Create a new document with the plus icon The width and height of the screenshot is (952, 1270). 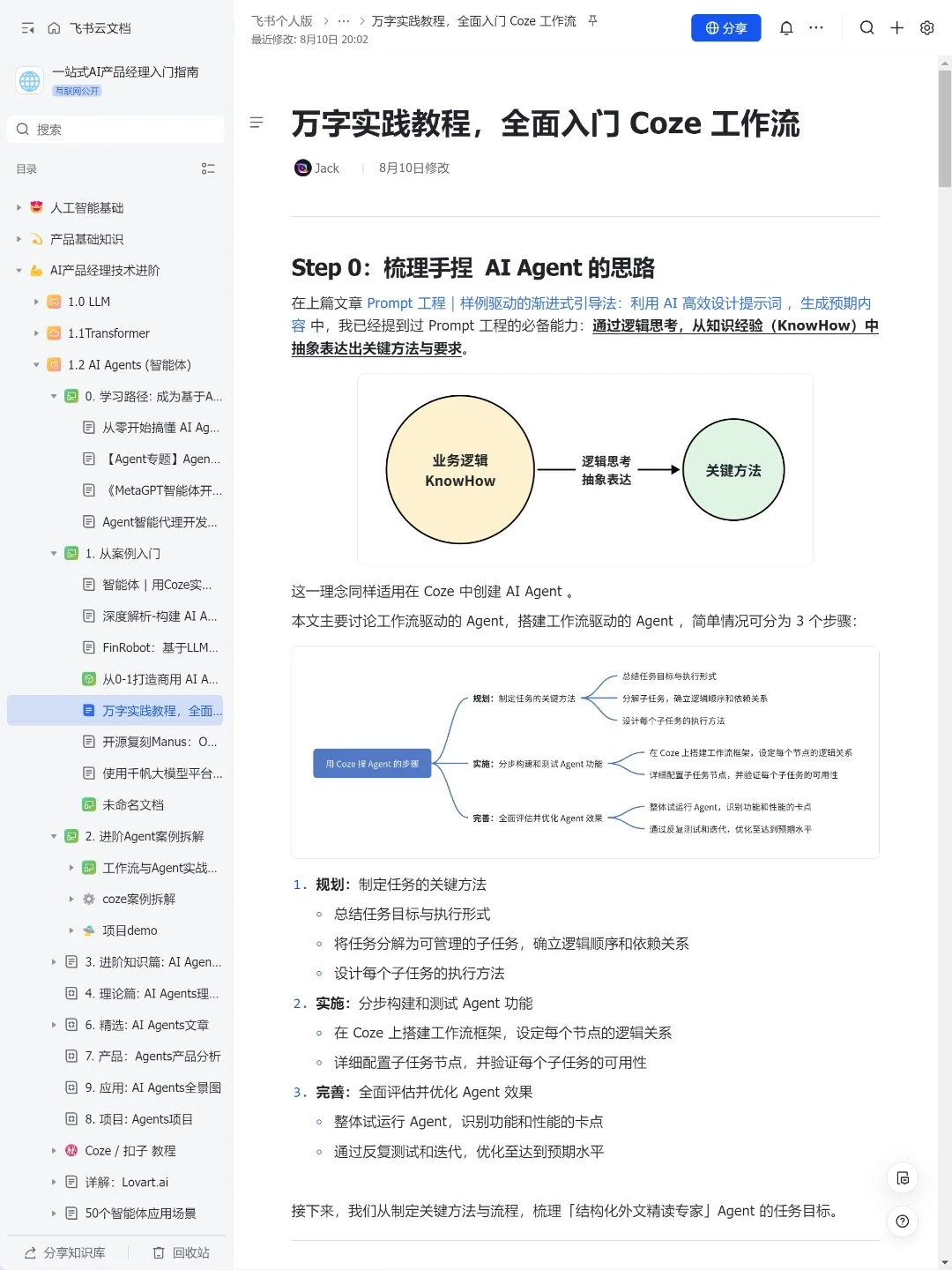[x=896, y=28]
